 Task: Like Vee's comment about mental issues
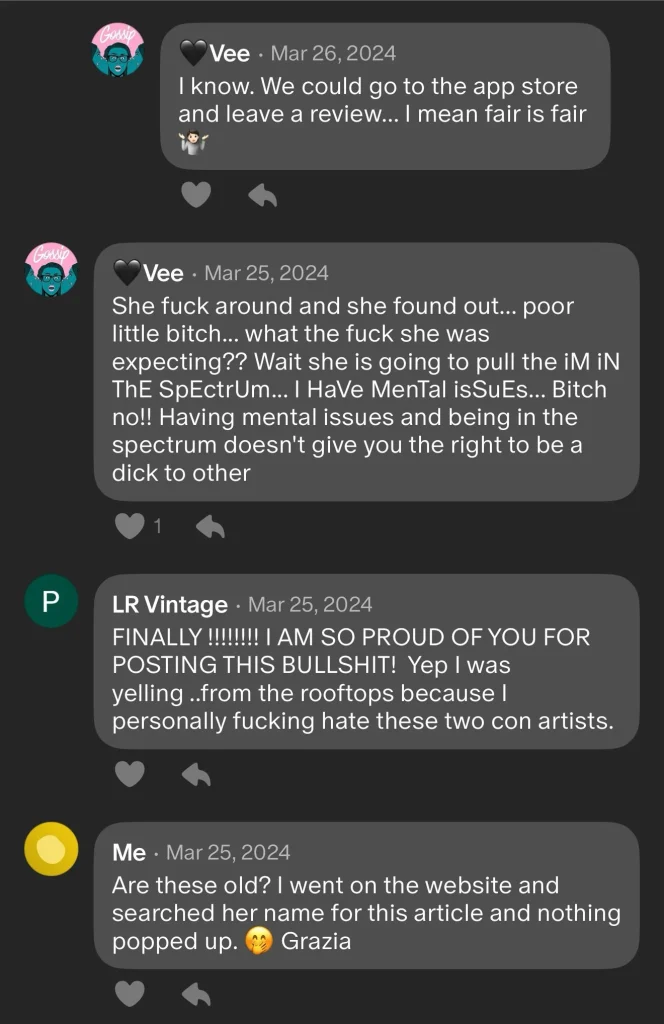click(x=130, y=526)
